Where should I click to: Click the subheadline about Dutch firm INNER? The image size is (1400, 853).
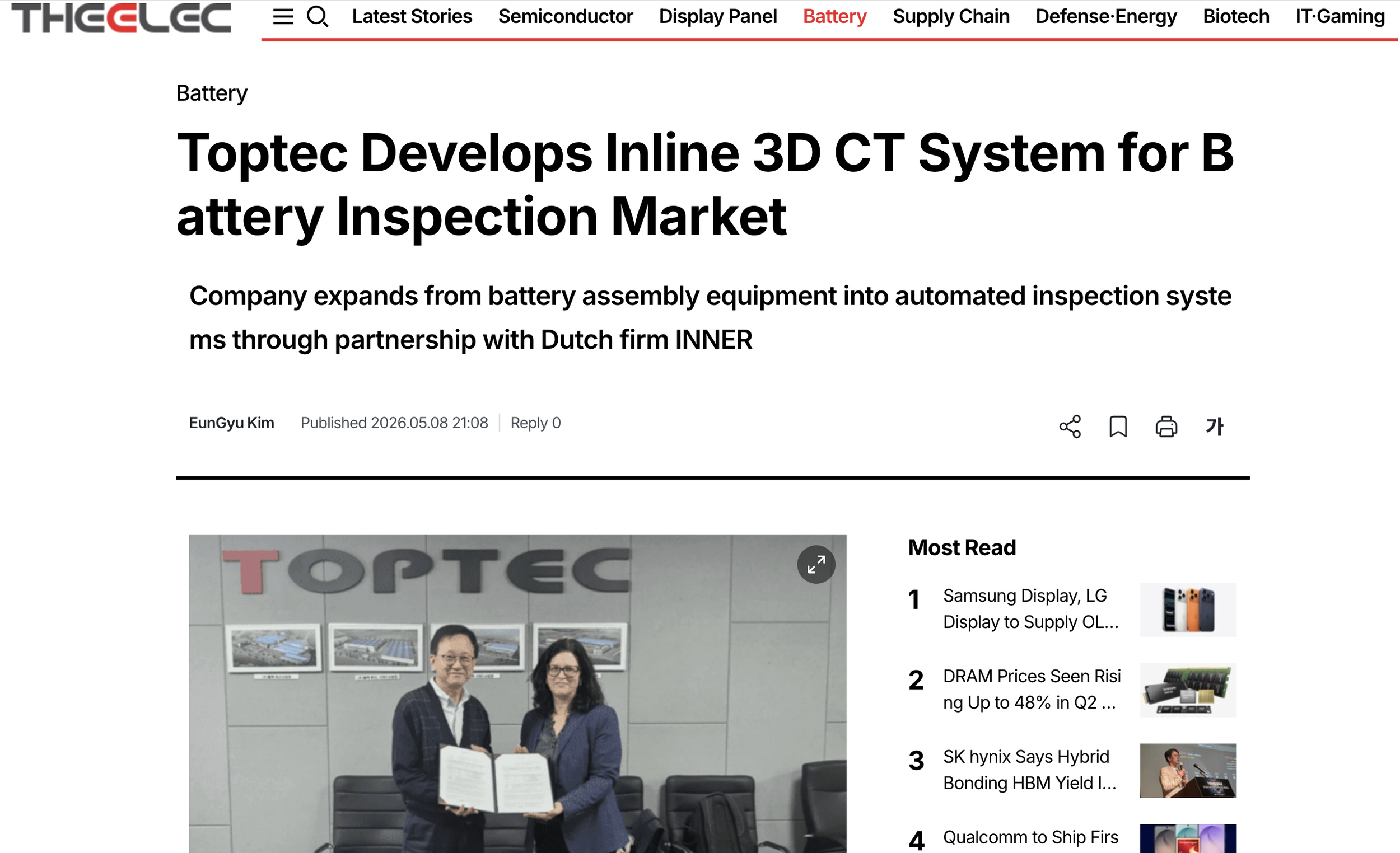point(710,318)
